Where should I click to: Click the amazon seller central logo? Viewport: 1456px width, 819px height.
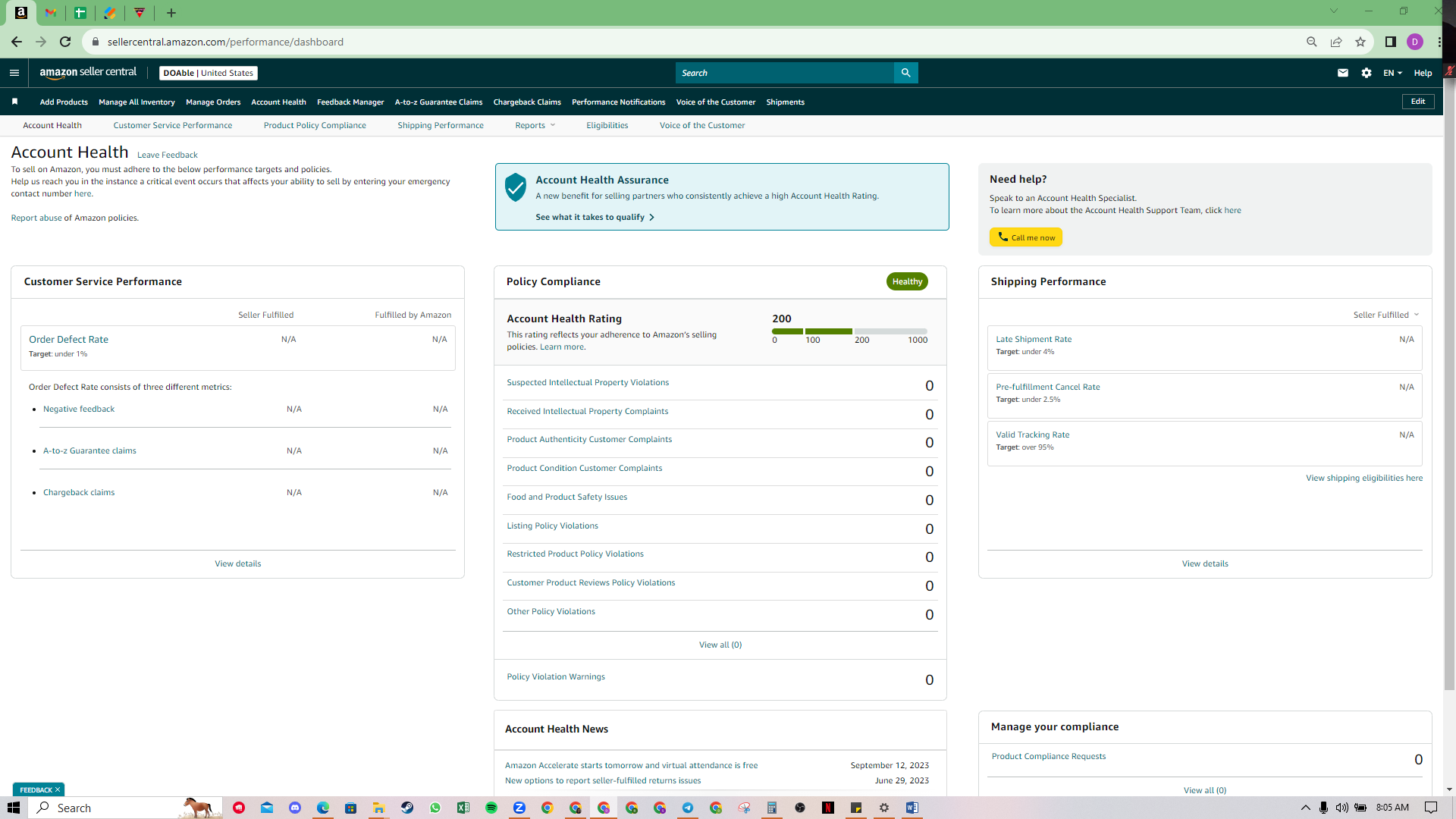click(x=88, y=73)
